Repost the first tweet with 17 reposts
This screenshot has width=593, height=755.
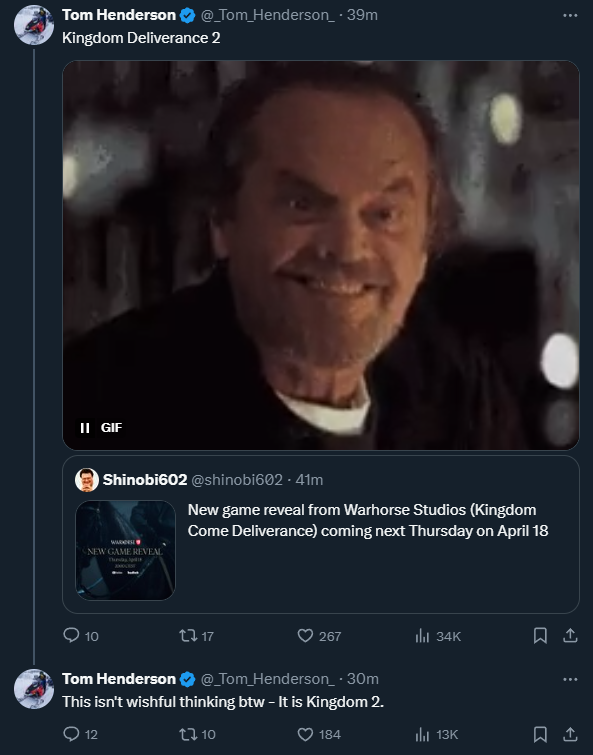(188, 636)
